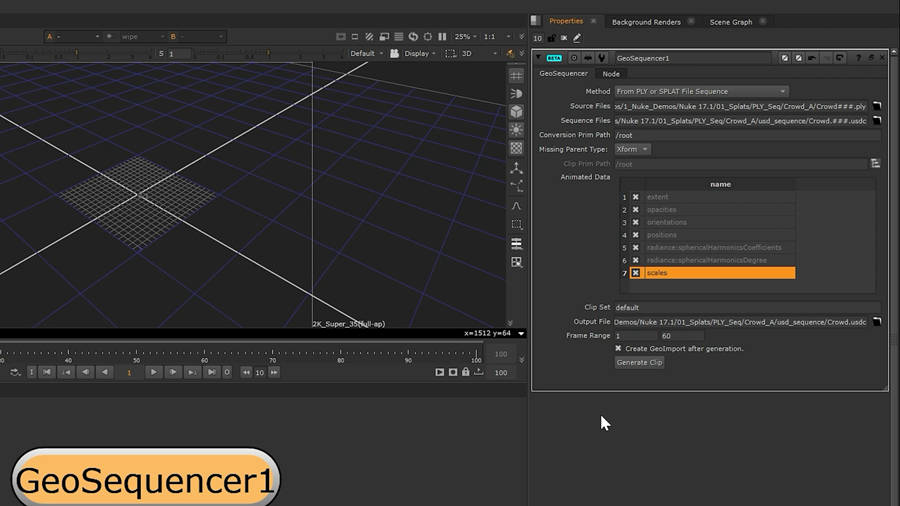Screen dimensions: 900x506
Task: Open the 1:1 proxy ratio dropdown
Action: pos(496,37)
